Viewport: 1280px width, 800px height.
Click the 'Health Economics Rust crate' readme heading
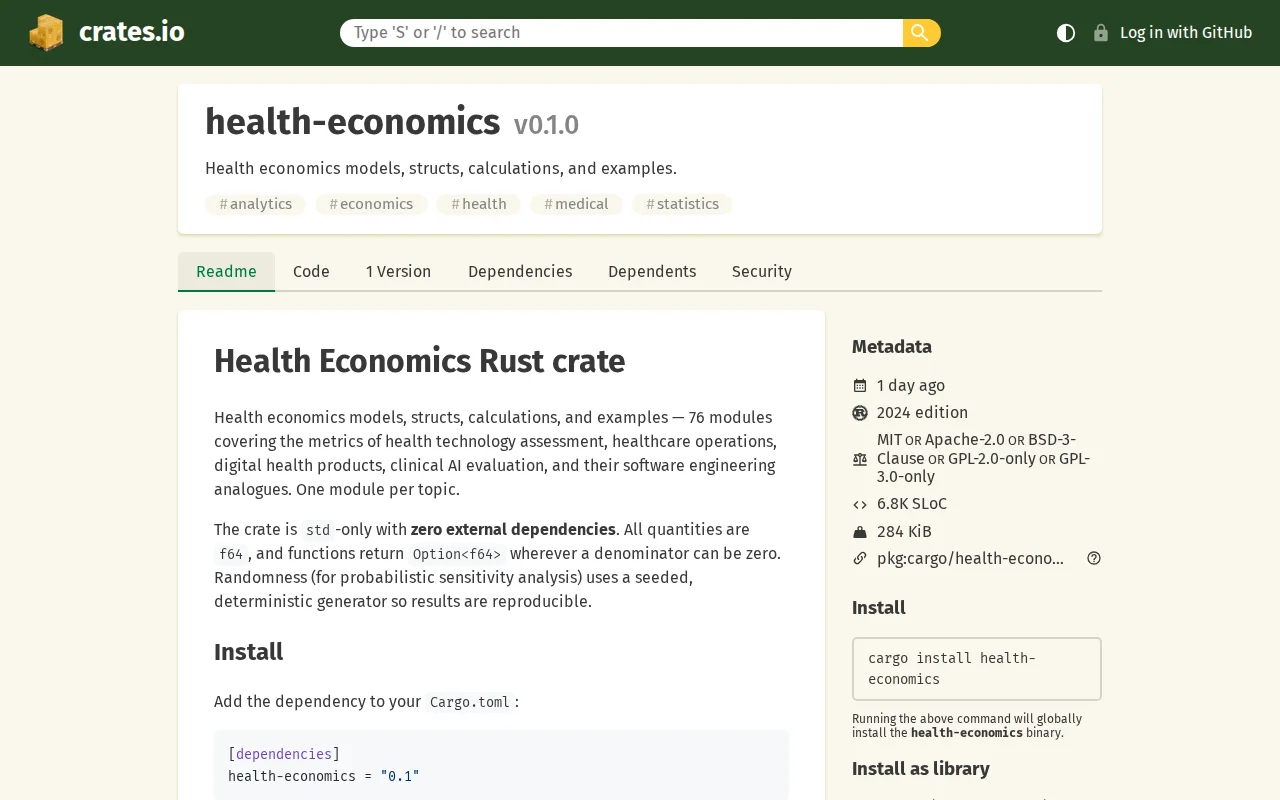pyautogui.click(x=419, y=362)
